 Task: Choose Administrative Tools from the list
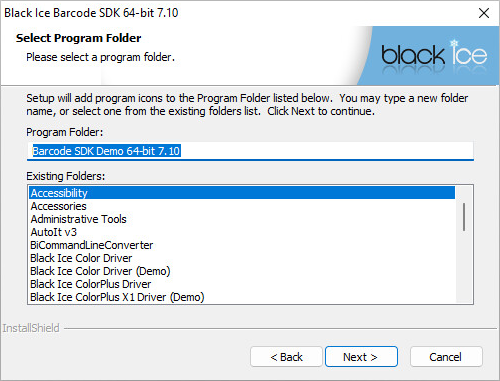242,219
